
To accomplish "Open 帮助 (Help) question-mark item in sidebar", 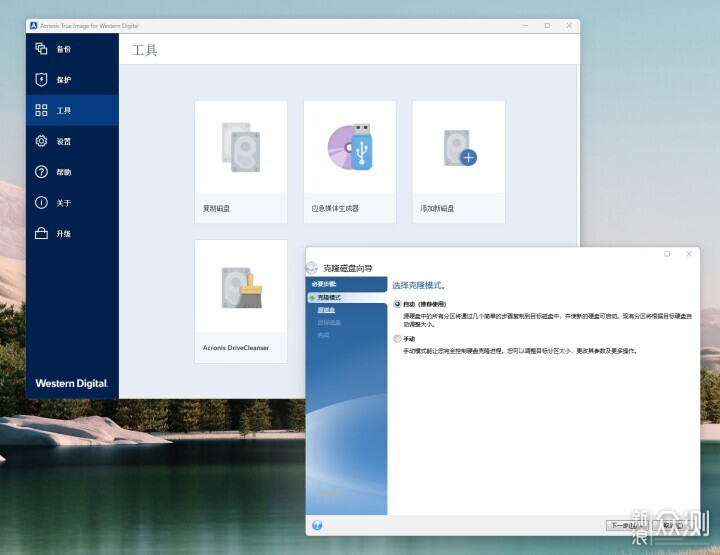I will pos(72,172).
